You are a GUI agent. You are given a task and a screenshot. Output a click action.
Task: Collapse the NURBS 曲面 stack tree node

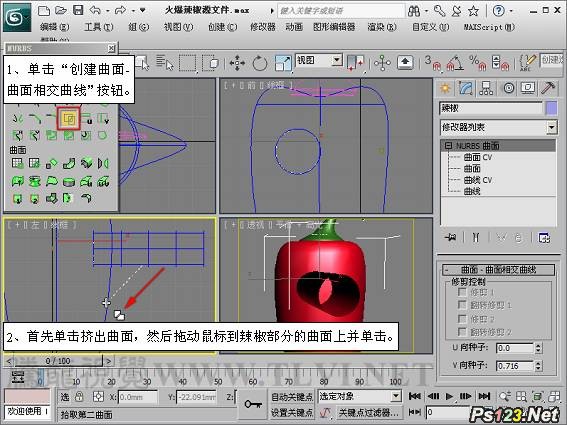448,145
